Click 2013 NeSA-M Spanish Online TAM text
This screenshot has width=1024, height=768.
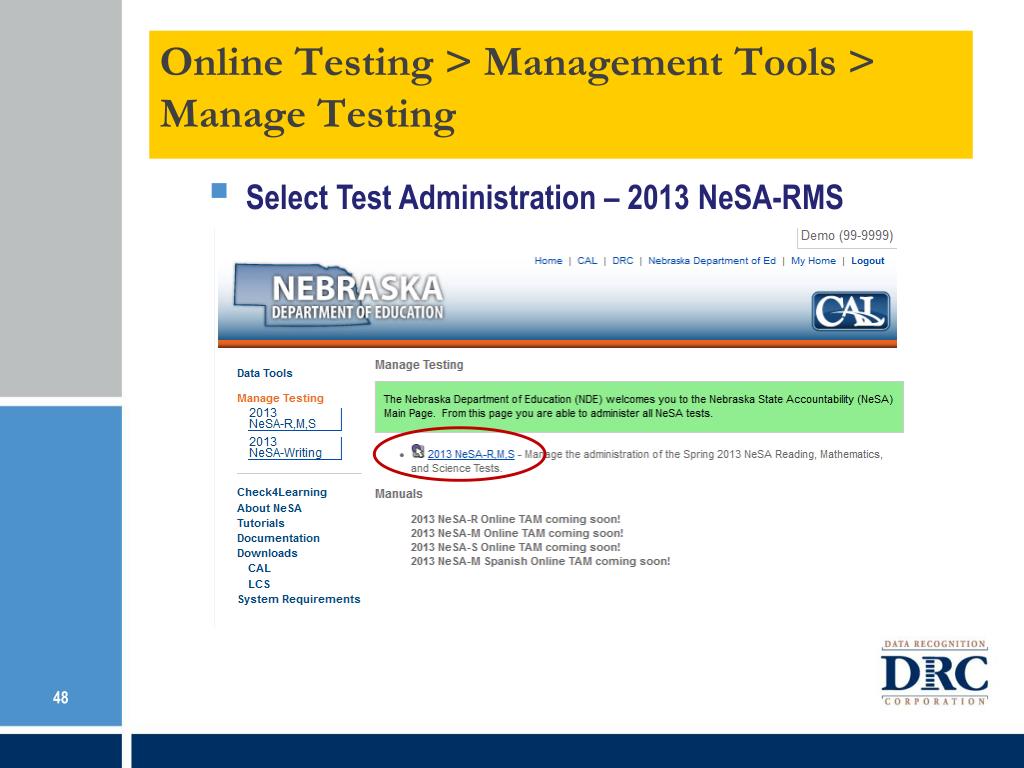[540, 561]
